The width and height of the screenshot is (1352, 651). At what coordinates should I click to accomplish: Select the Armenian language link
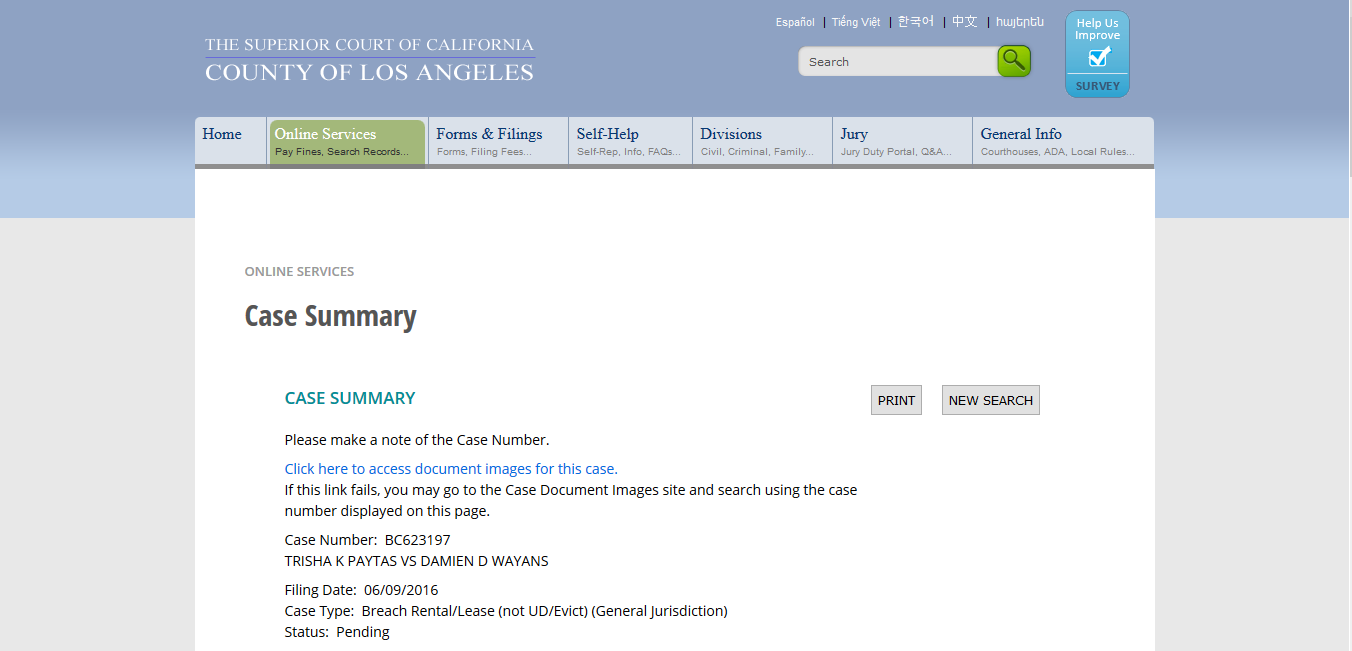(1019, 22)
